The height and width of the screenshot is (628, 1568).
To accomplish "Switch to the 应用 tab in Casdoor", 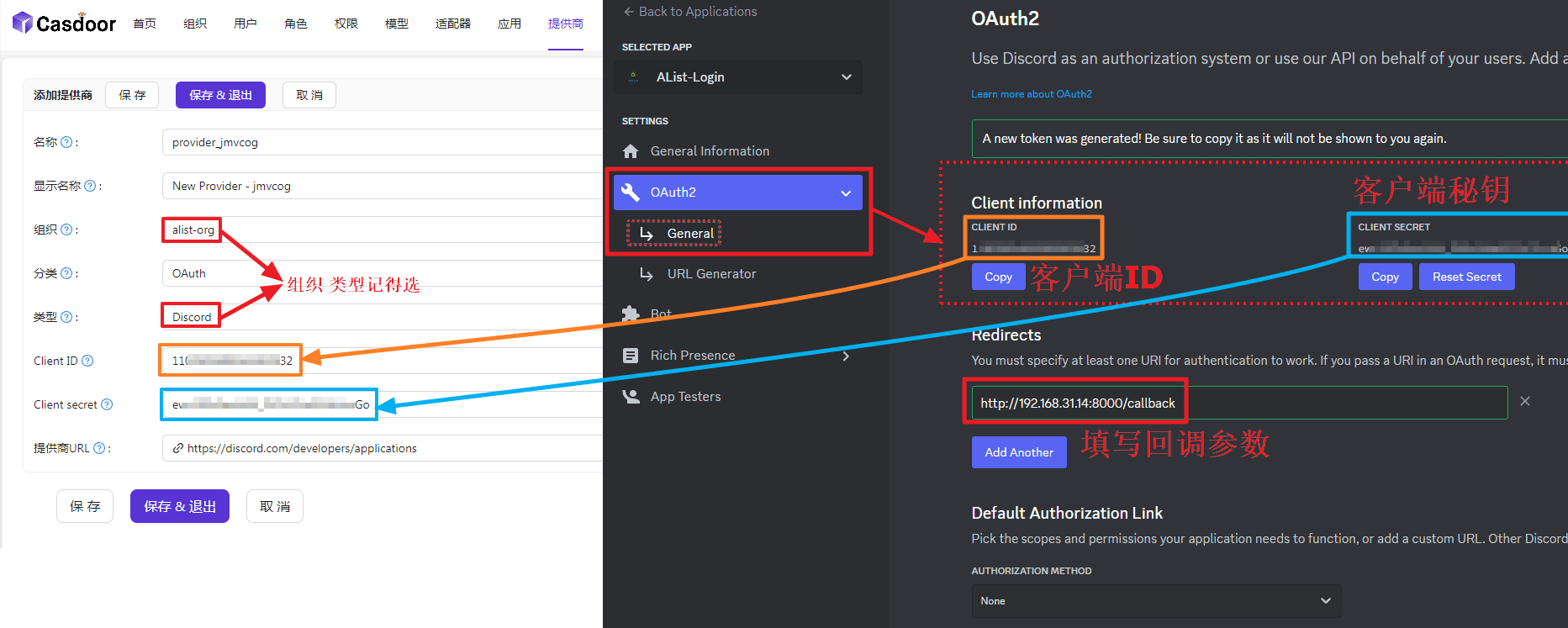I will (509, 24).
